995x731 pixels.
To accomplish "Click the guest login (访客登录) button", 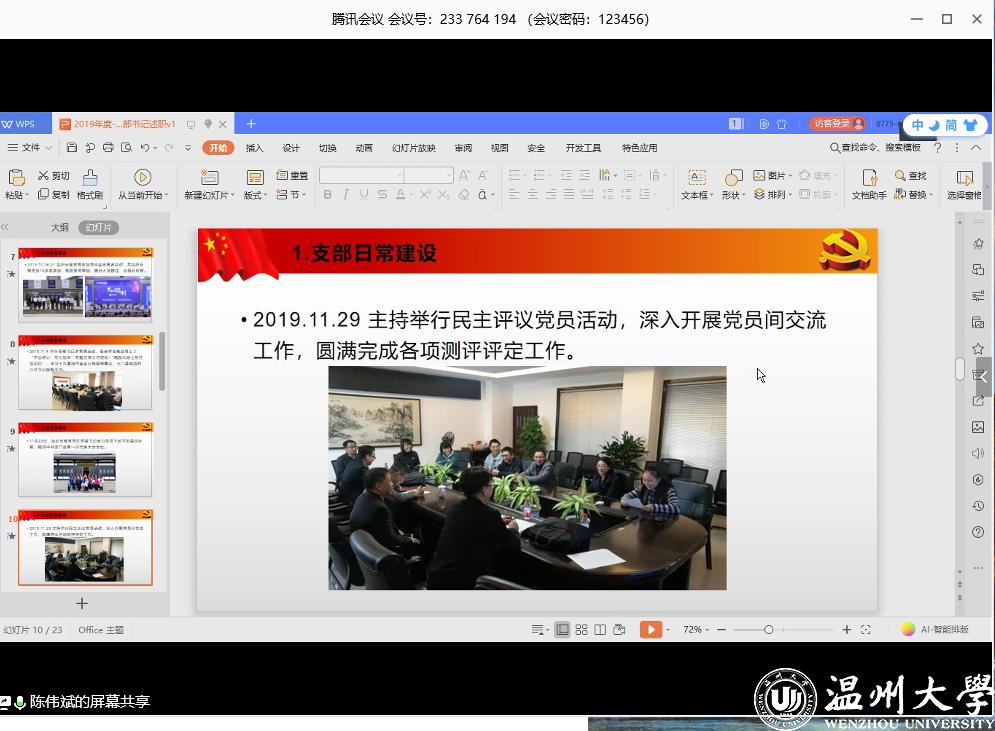I will pyautogui.click(x=837, y=124).
